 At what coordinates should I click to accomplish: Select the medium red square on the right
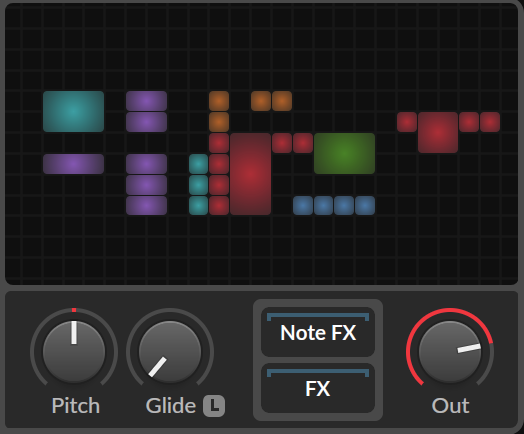(438, 132)
